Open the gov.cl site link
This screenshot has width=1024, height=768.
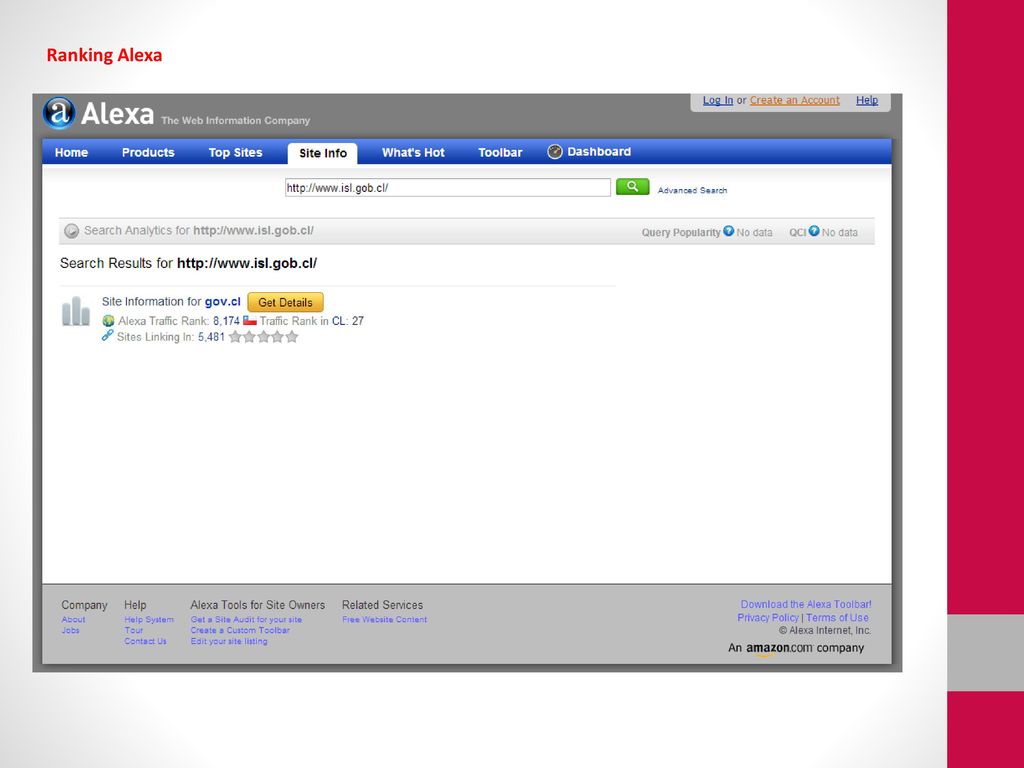pos(223,302)
